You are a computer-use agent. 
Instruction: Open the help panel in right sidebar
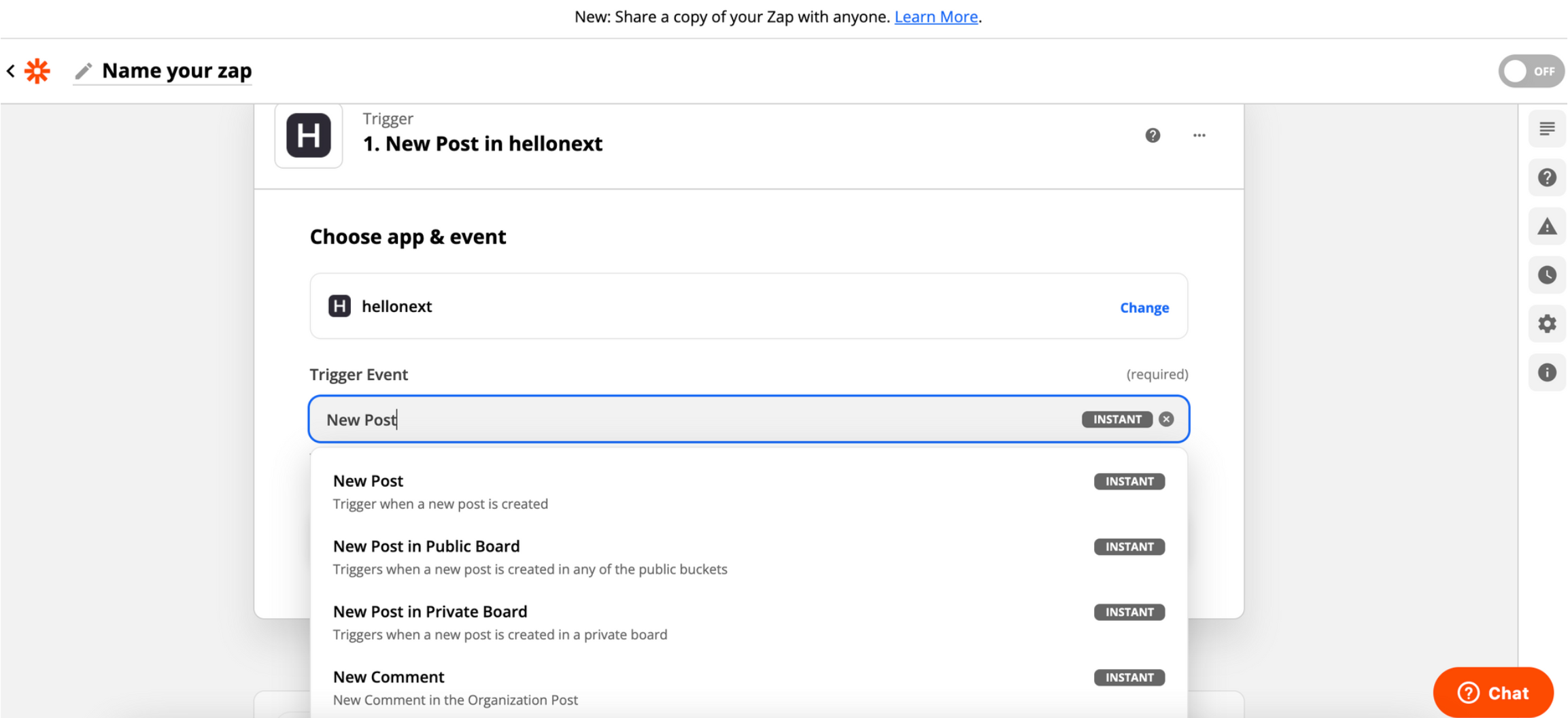[x=1547, y=177]
